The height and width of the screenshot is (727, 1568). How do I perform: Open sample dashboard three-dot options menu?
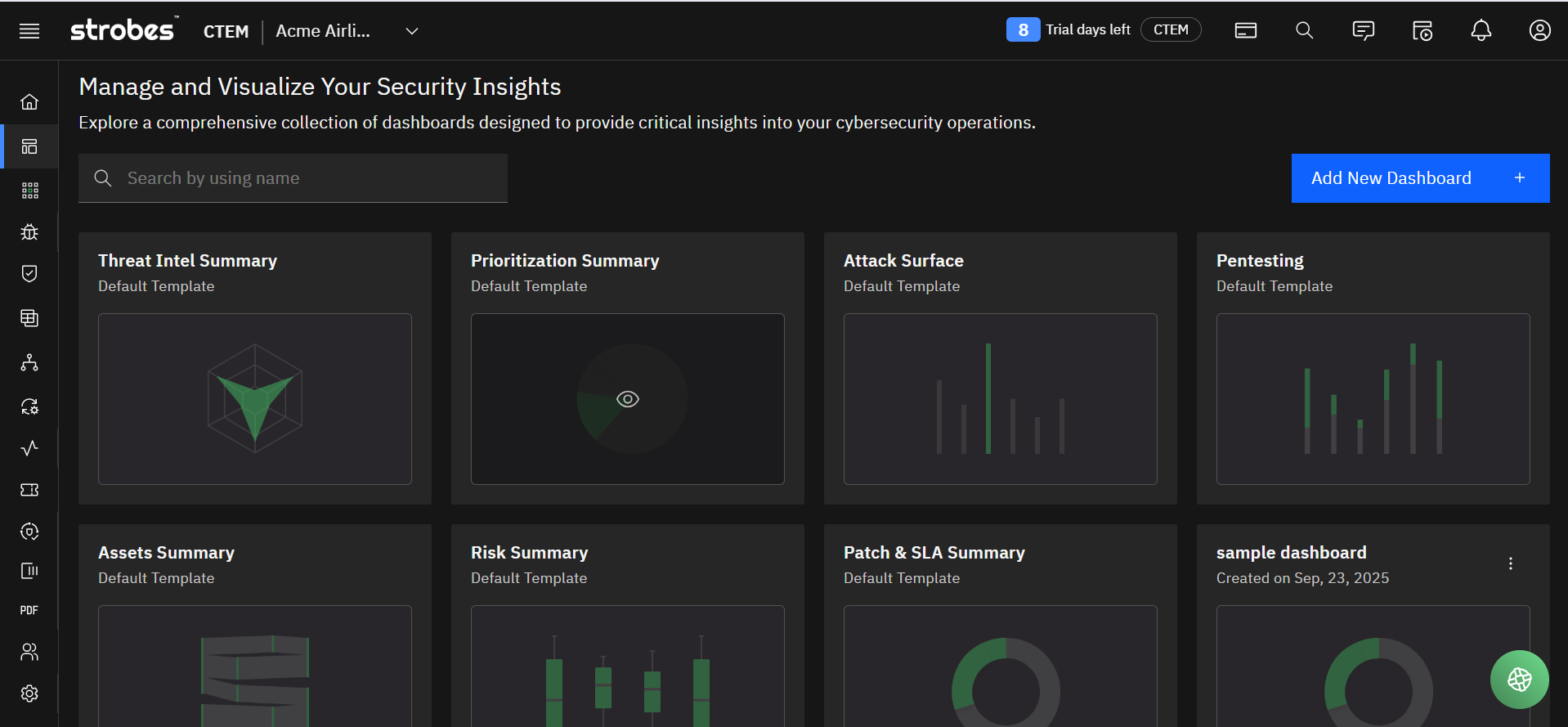1510,563
